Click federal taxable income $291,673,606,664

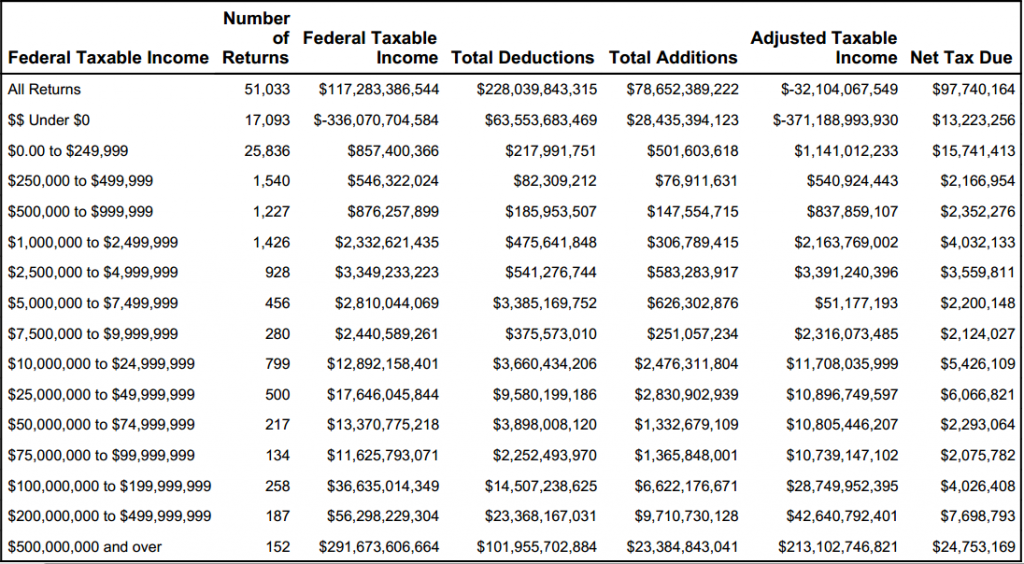[x=379, y=546]
